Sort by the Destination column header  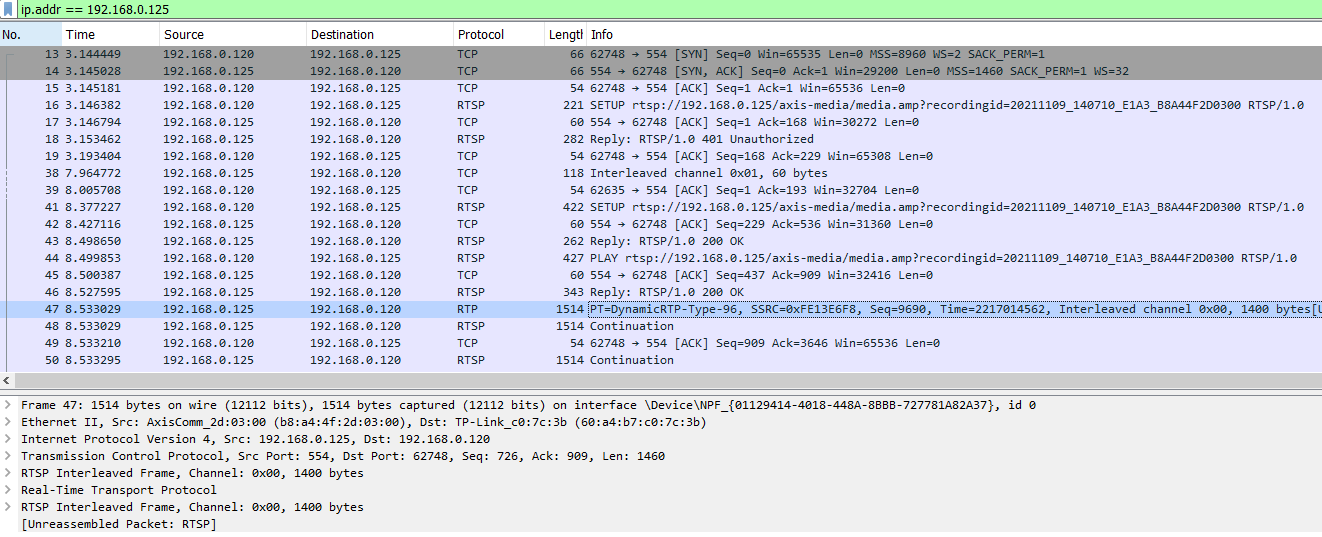(379, 34)
